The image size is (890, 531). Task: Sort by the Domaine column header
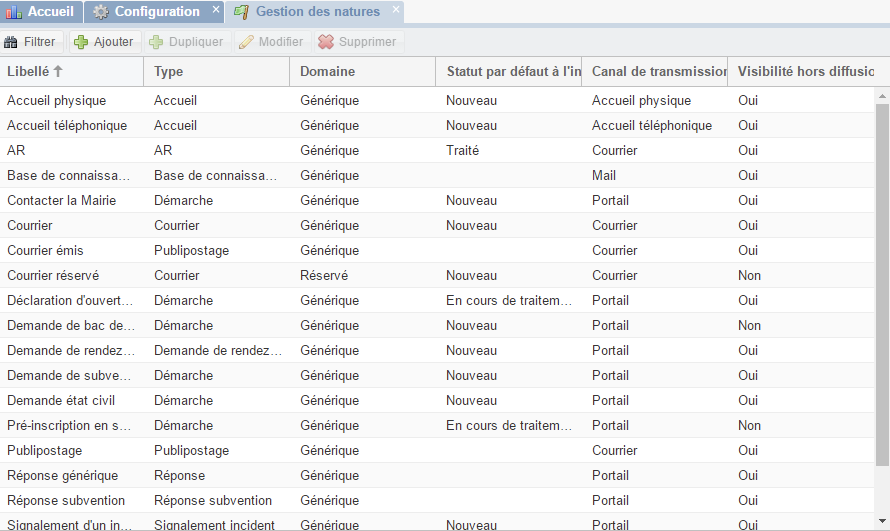point(327,72)
